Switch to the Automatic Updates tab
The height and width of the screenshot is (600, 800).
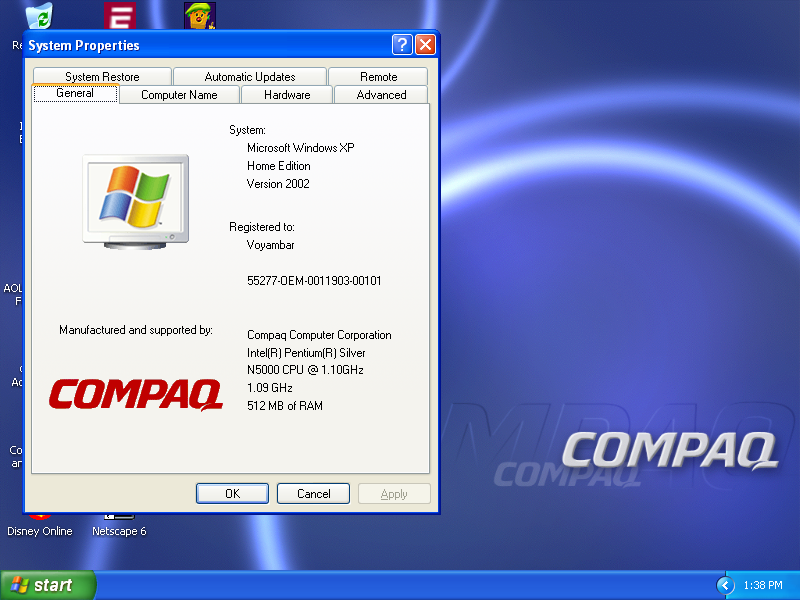click(250, 77)
